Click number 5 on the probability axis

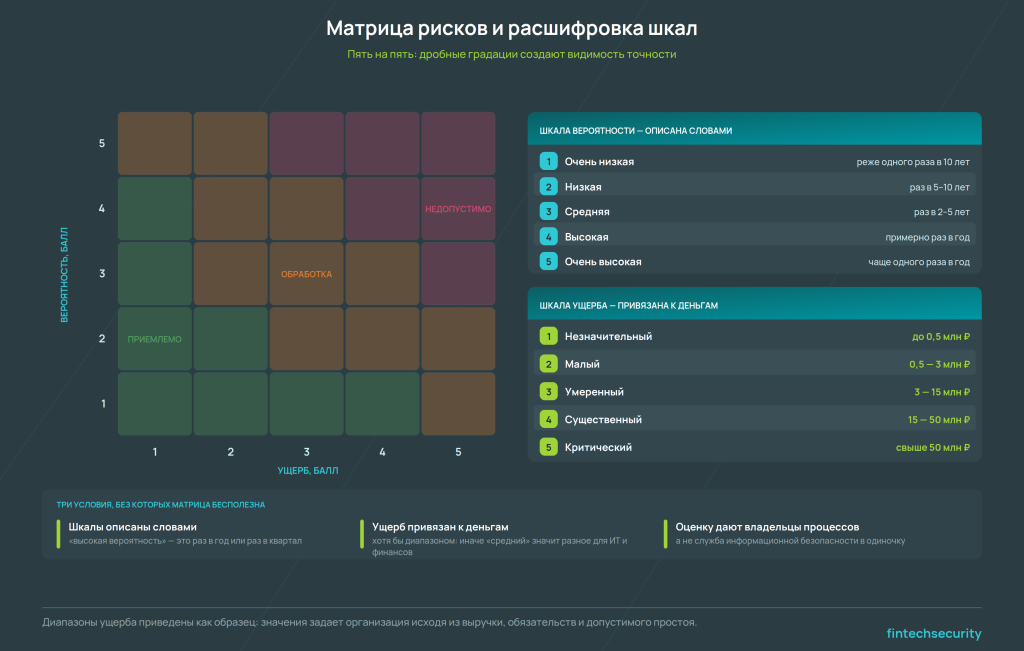pyautogui.click(x=102, y=143)
